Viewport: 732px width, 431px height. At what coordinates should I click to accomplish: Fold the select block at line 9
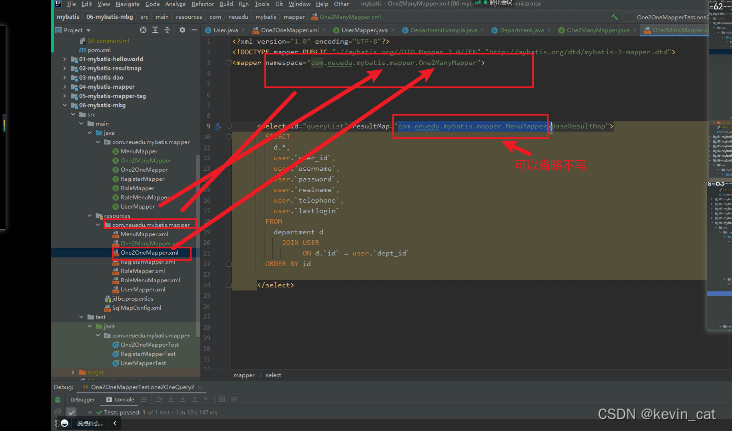(x=229, y=126)
